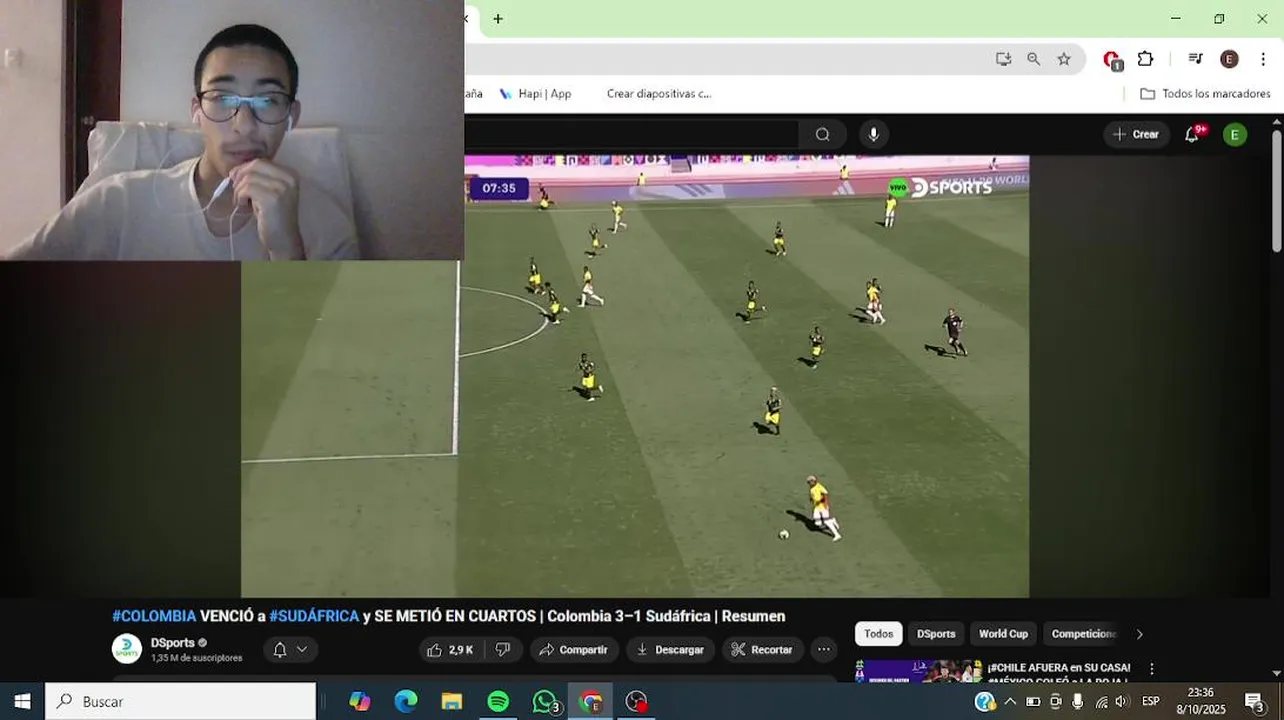Click the #COLOMBIA hashtag in video title

(154, 616)
